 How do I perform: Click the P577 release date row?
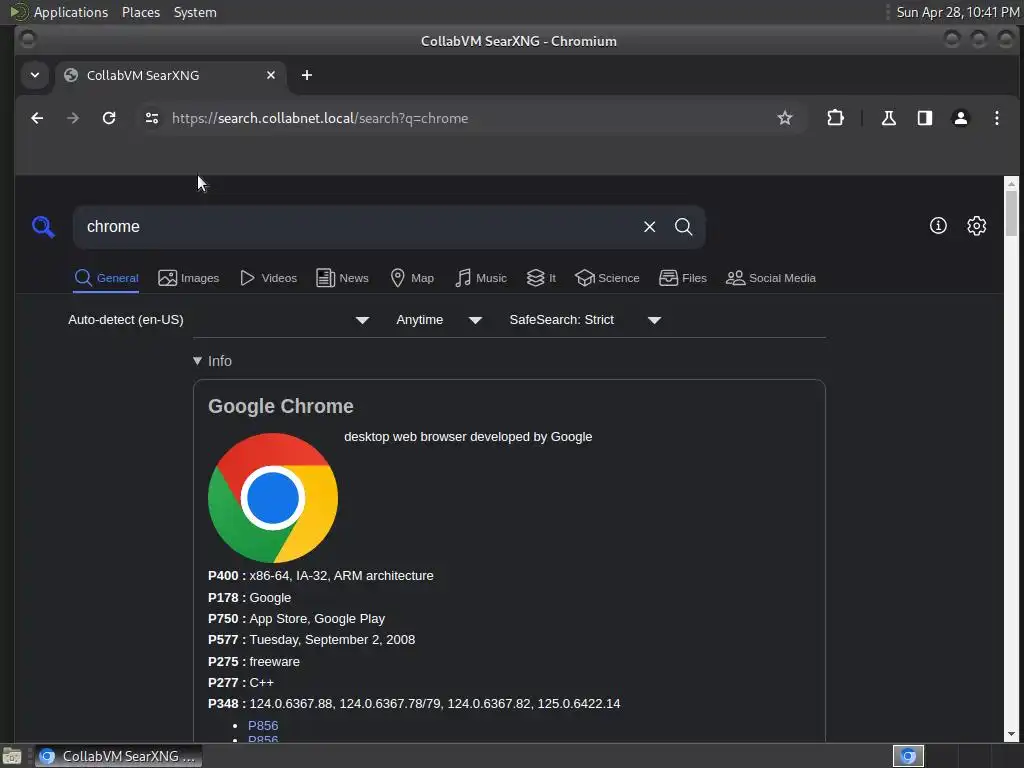[312, 640]
